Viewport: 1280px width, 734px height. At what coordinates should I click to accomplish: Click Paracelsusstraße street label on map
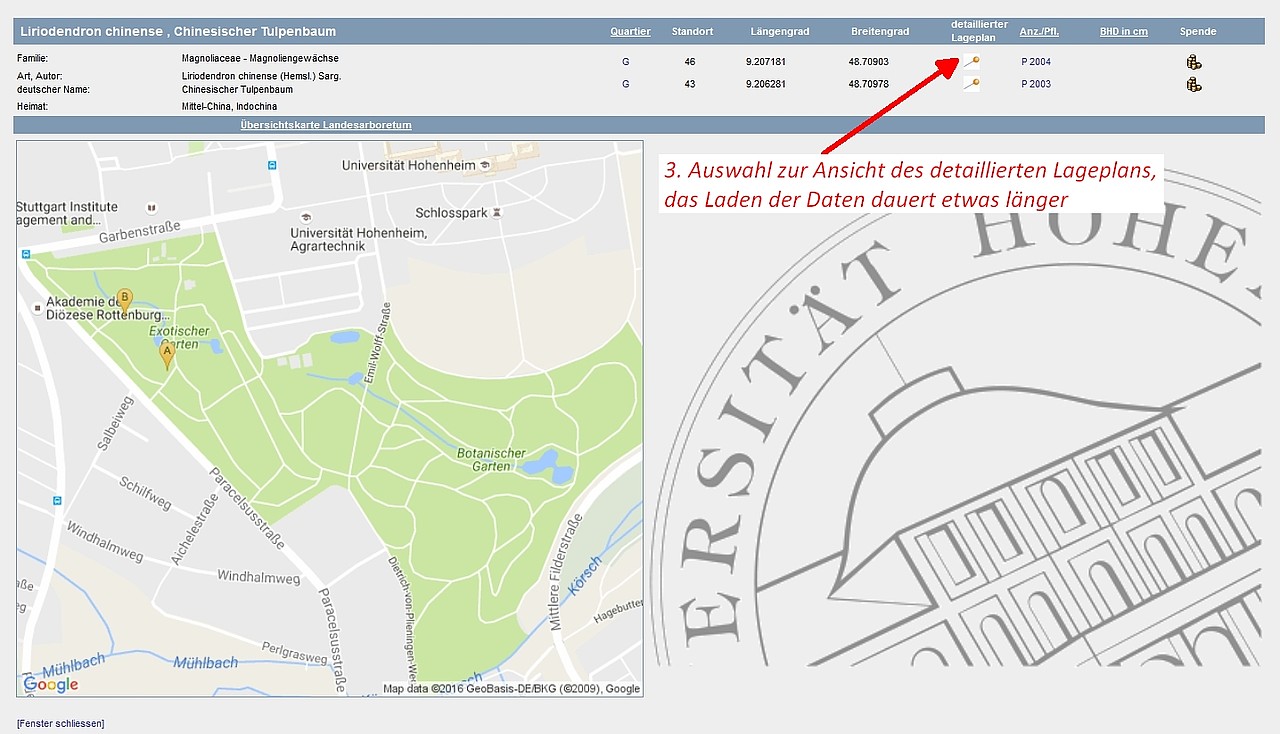[x=247, y=509]
